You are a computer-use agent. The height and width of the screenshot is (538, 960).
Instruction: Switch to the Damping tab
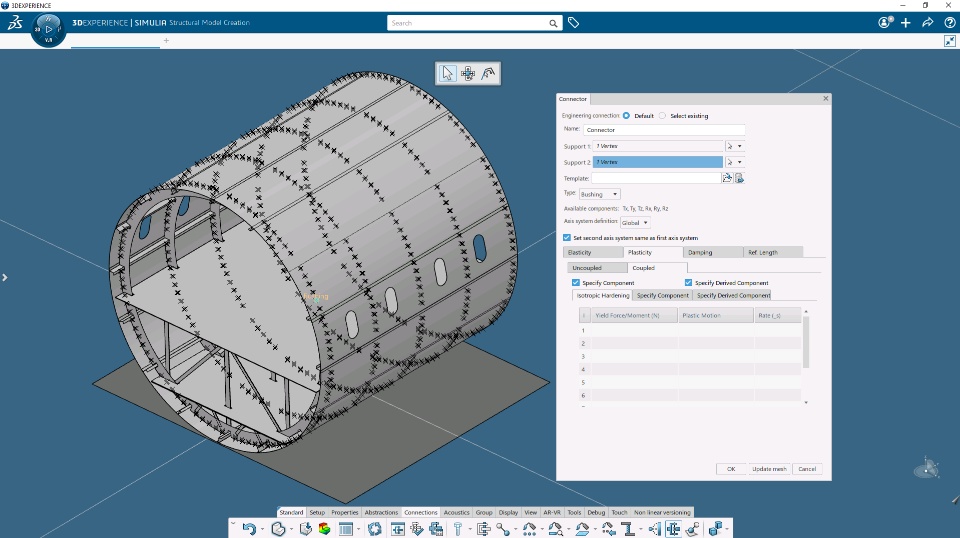(712, 252)
